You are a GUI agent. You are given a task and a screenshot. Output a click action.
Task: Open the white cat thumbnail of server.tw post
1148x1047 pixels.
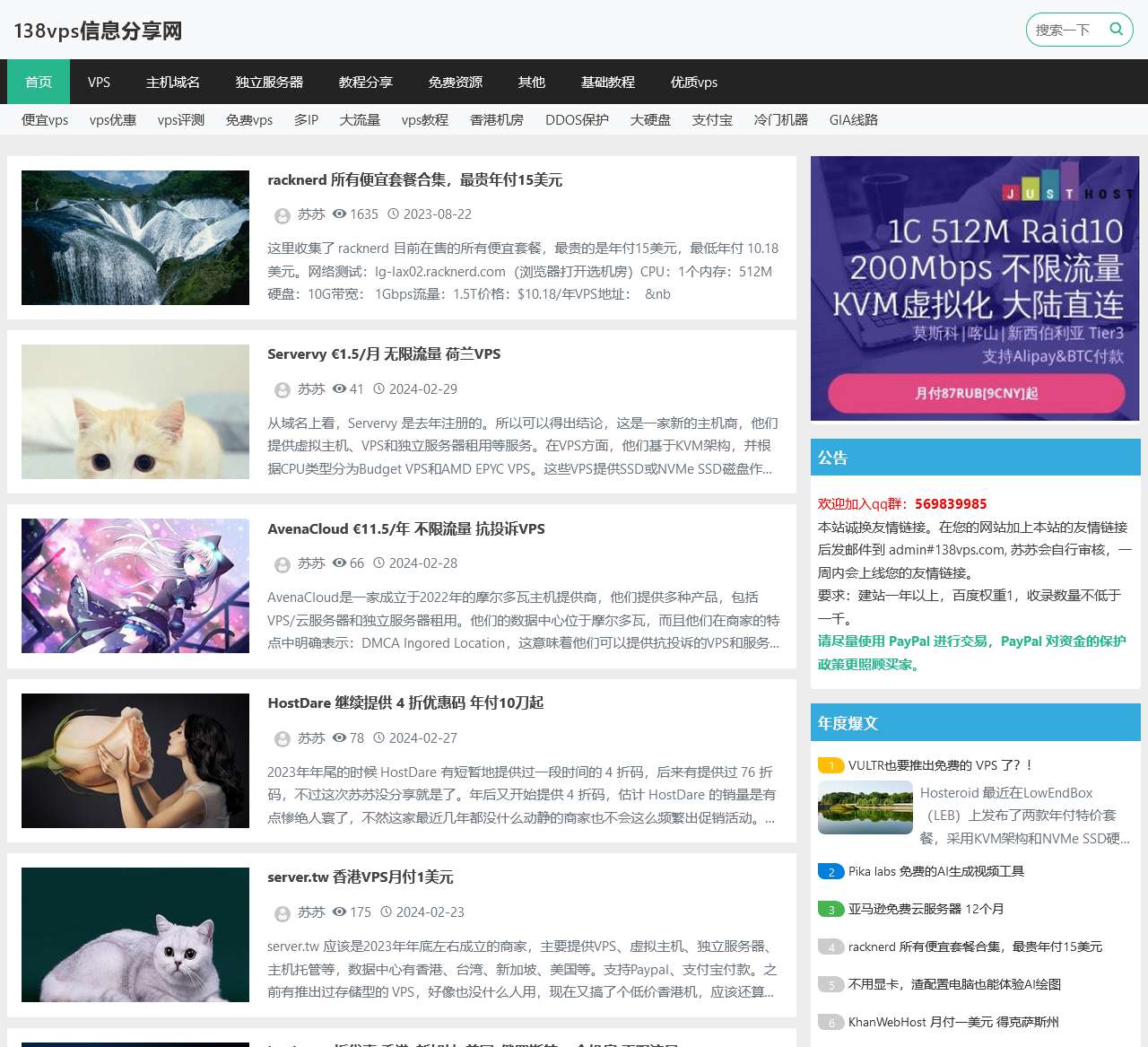pyautogui.click(x=135, y=935)
